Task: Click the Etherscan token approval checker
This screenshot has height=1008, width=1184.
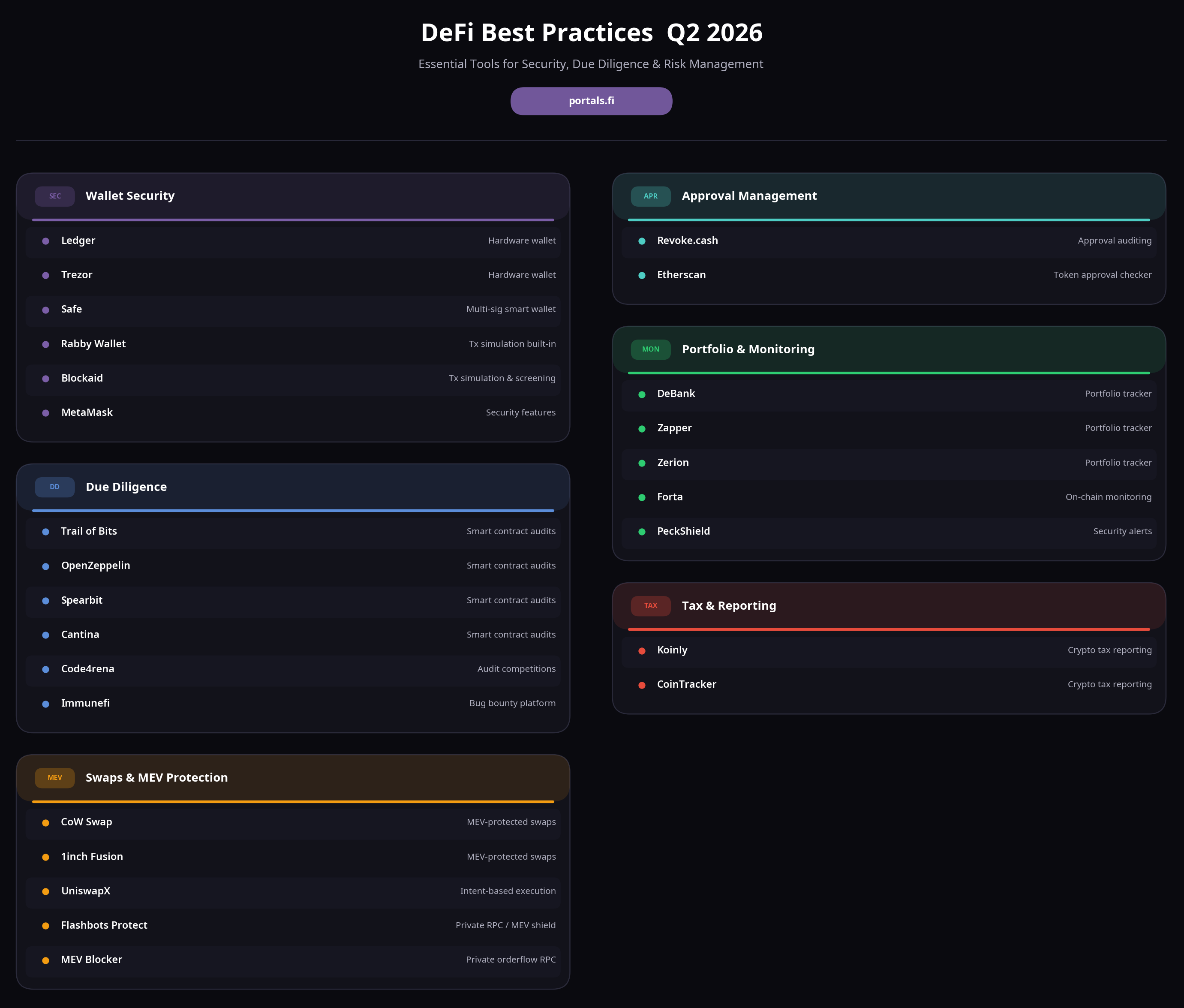Action: click(889, 275)
